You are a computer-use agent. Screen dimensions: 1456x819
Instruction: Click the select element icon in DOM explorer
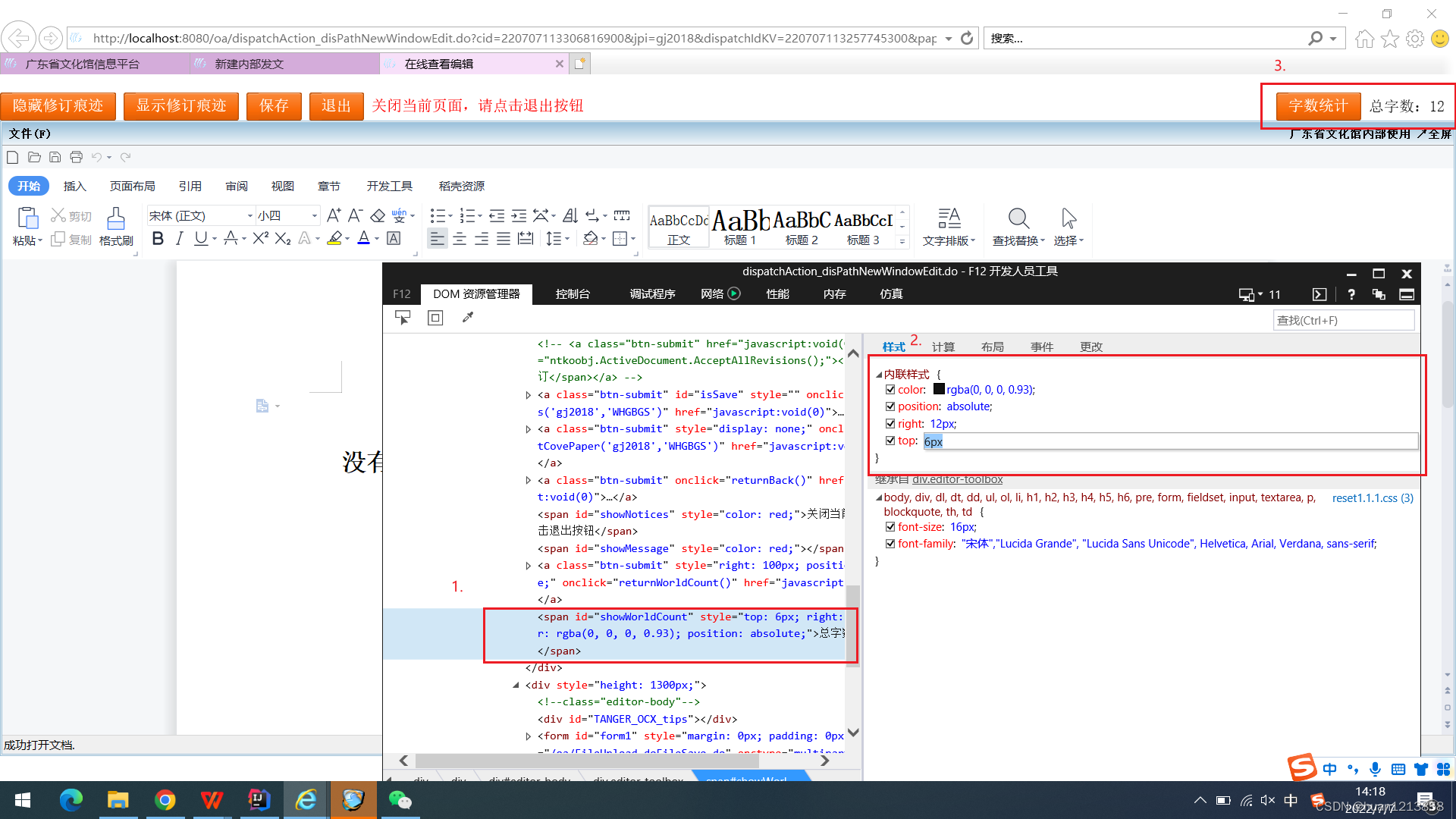point(403,318)
